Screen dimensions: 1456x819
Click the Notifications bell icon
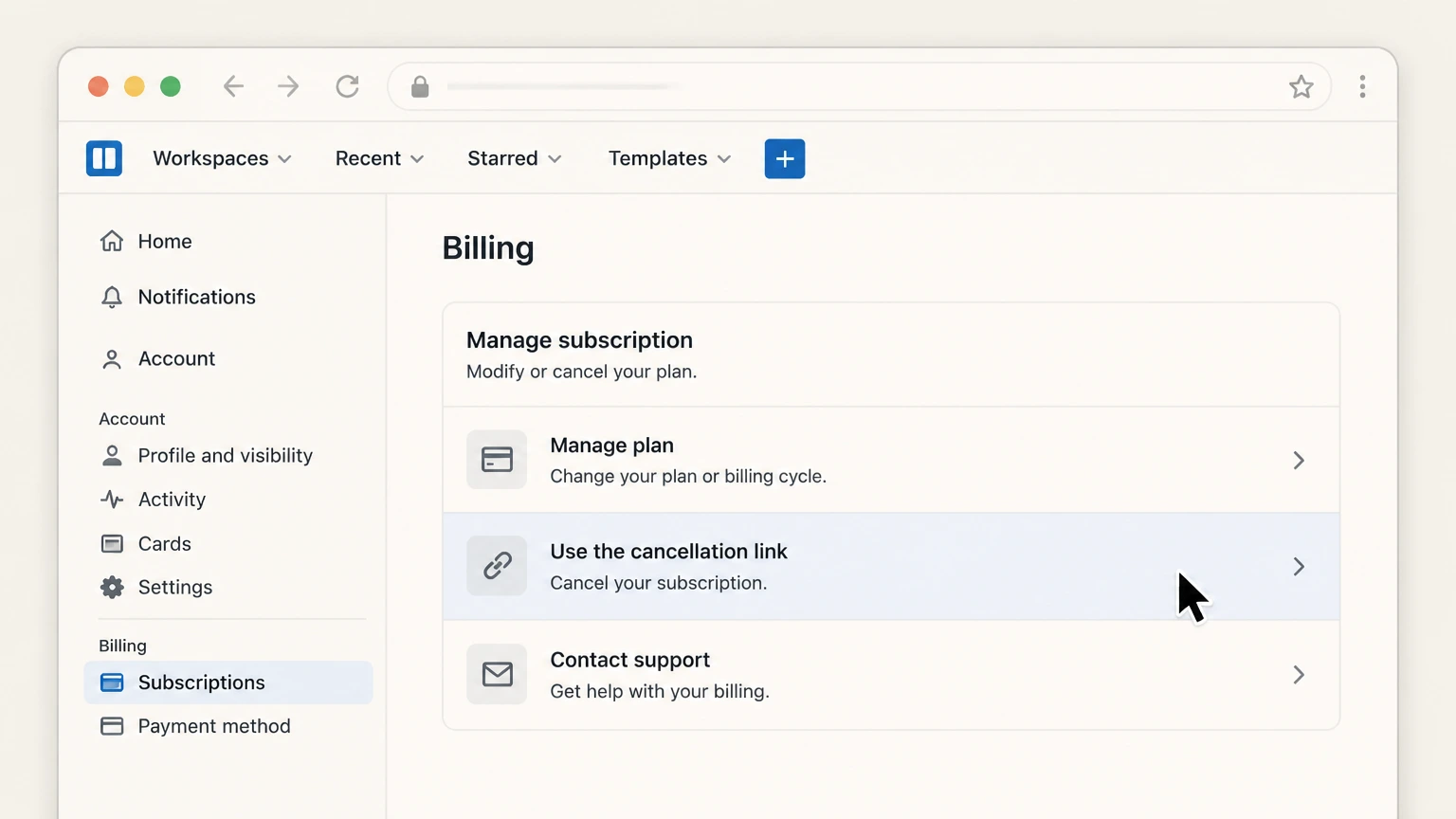click(112, 297)
